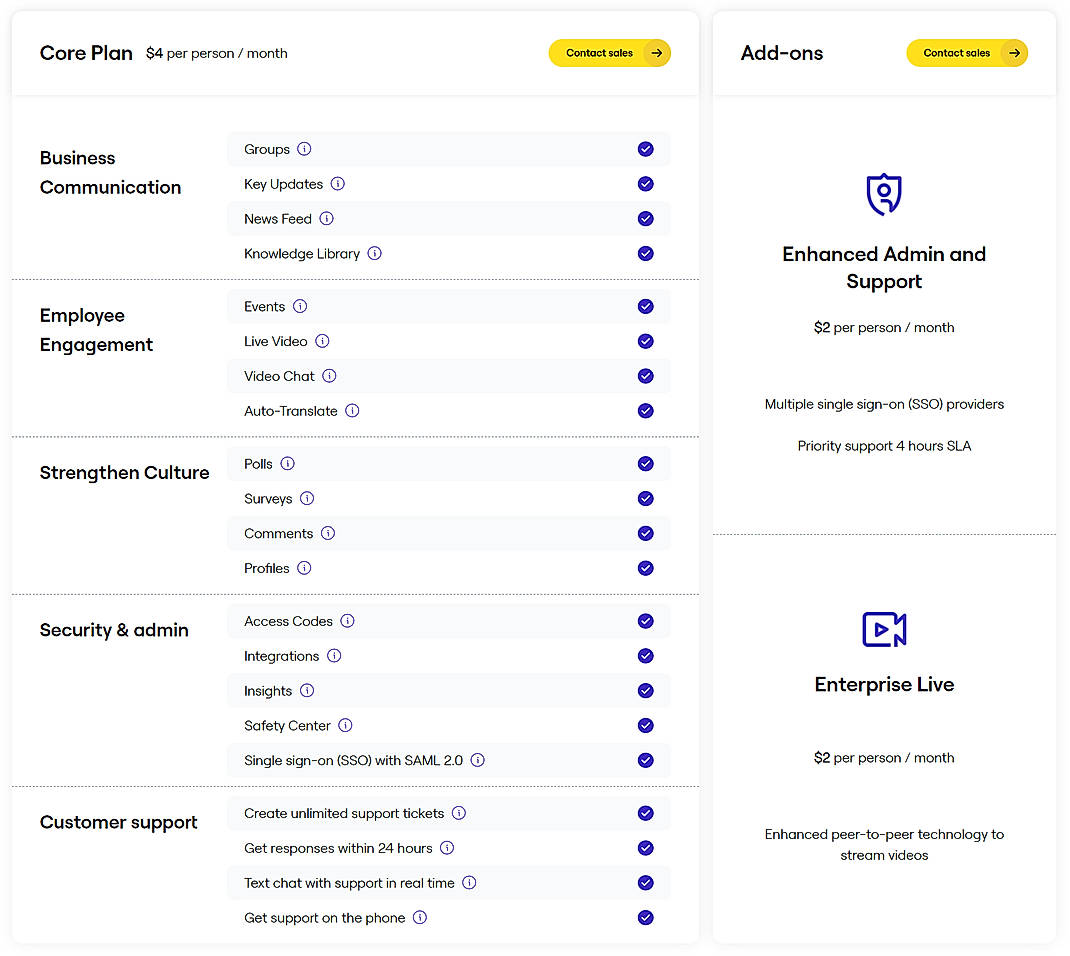Click the info icon beside Safety Center
1070x956 pixels.
[345, 726]
